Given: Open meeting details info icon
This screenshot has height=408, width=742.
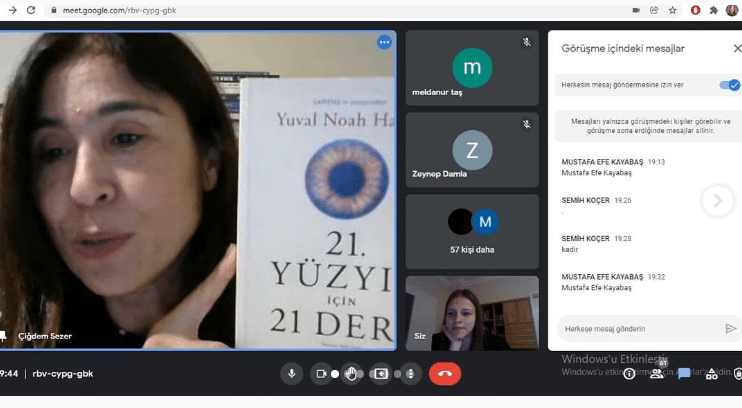Looking at the screenshot, I should (629, 374).
